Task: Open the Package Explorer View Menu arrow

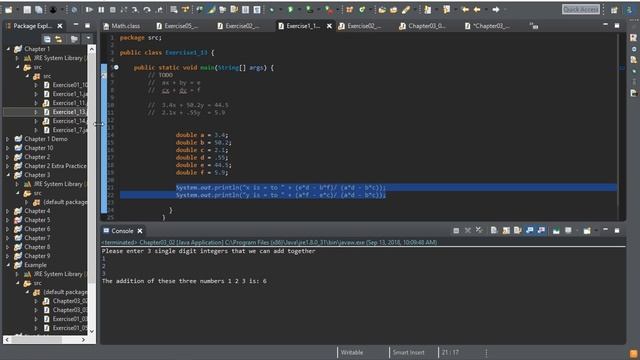Action: [88, 39]
